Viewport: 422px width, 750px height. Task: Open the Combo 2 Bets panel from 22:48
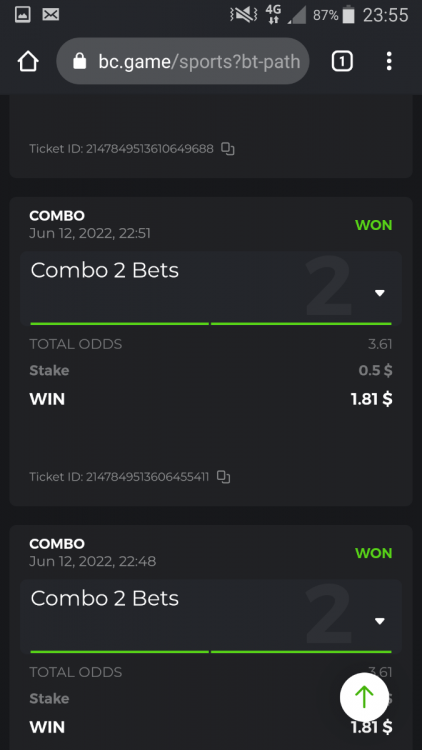[211, 617]
